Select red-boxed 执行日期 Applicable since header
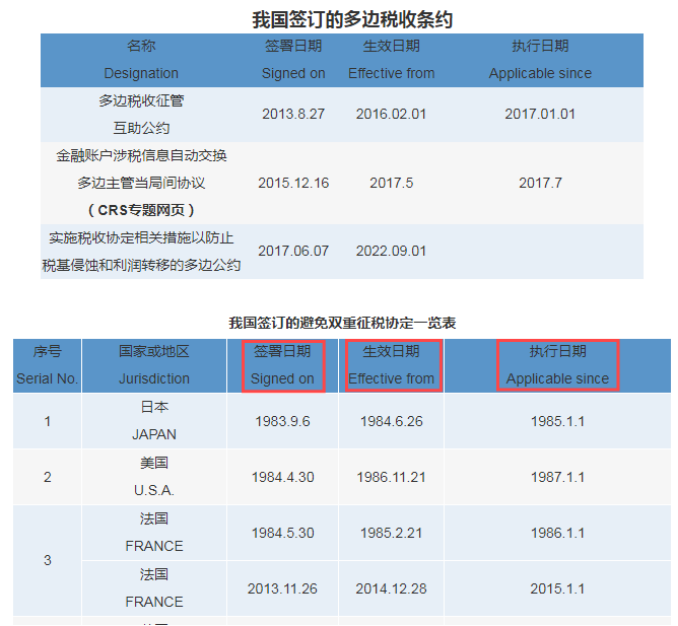This screenshot has height=626, width=678. pos(557,365)
